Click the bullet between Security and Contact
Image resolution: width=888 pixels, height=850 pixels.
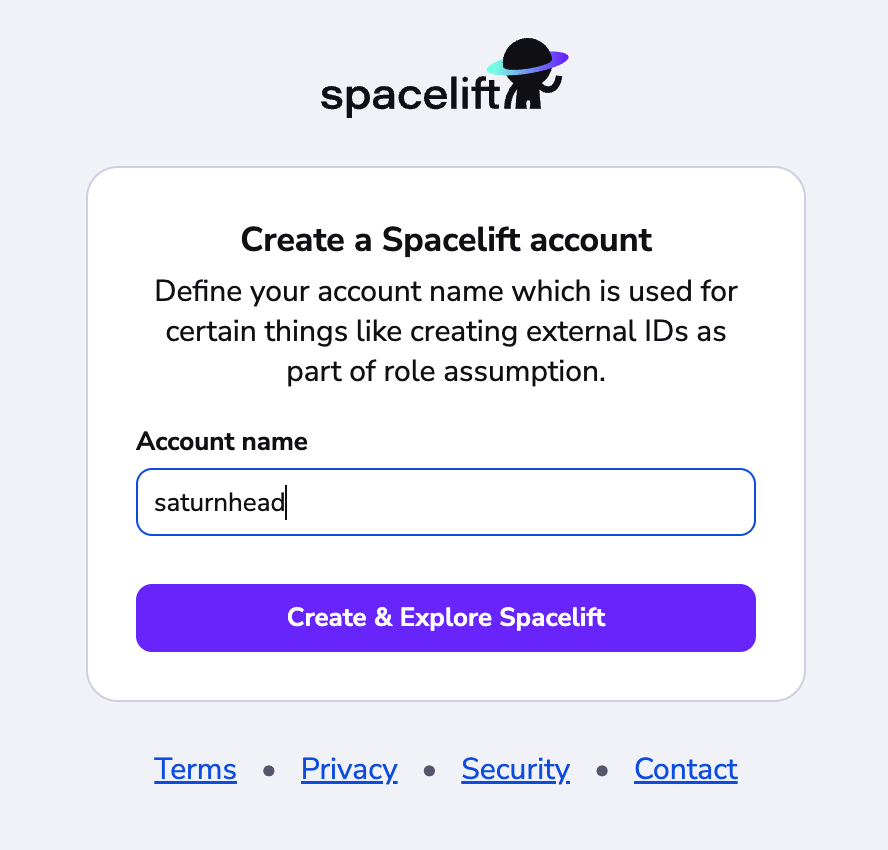[601, 770]
